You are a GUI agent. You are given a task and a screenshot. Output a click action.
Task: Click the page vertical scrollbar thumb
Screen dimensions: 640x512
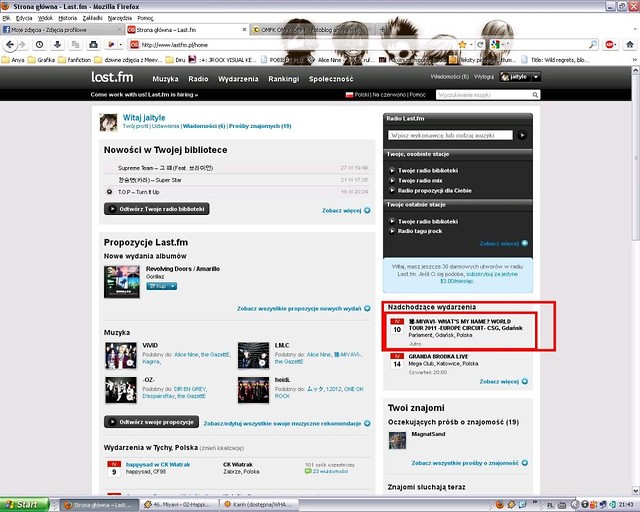coord(636,157)
